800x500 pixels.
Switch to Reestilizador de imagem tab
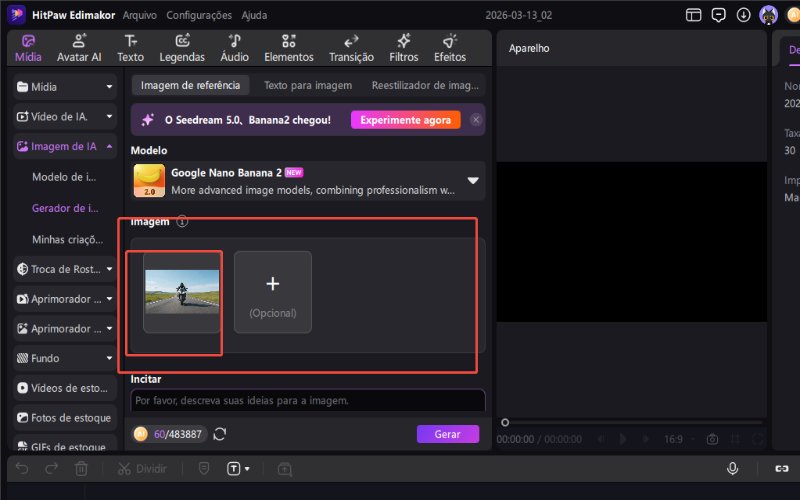tap(425, 85)
